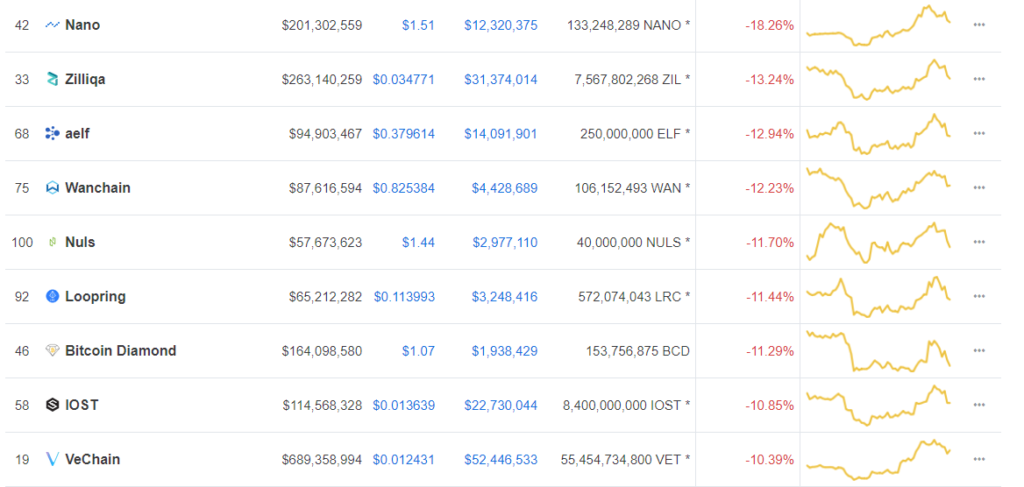Open the Wanchain coin name link
Viewport: 1024px width, 487px height.
coord(97,188)
